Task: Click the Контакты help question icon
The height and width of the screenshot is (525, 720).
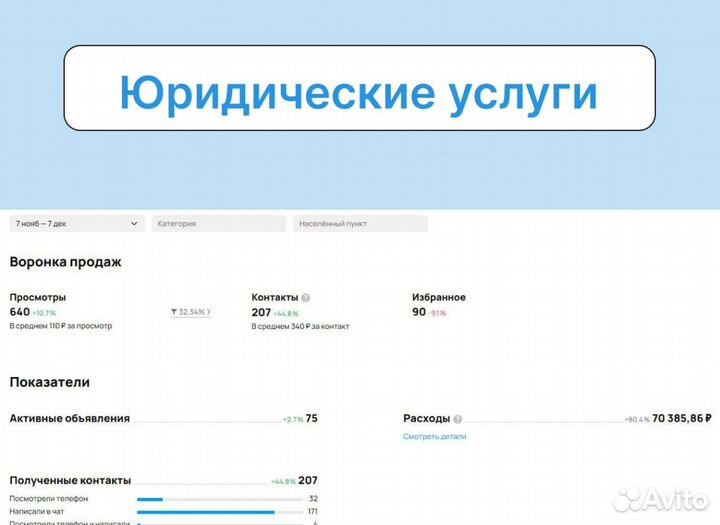Action: (306, 298)
